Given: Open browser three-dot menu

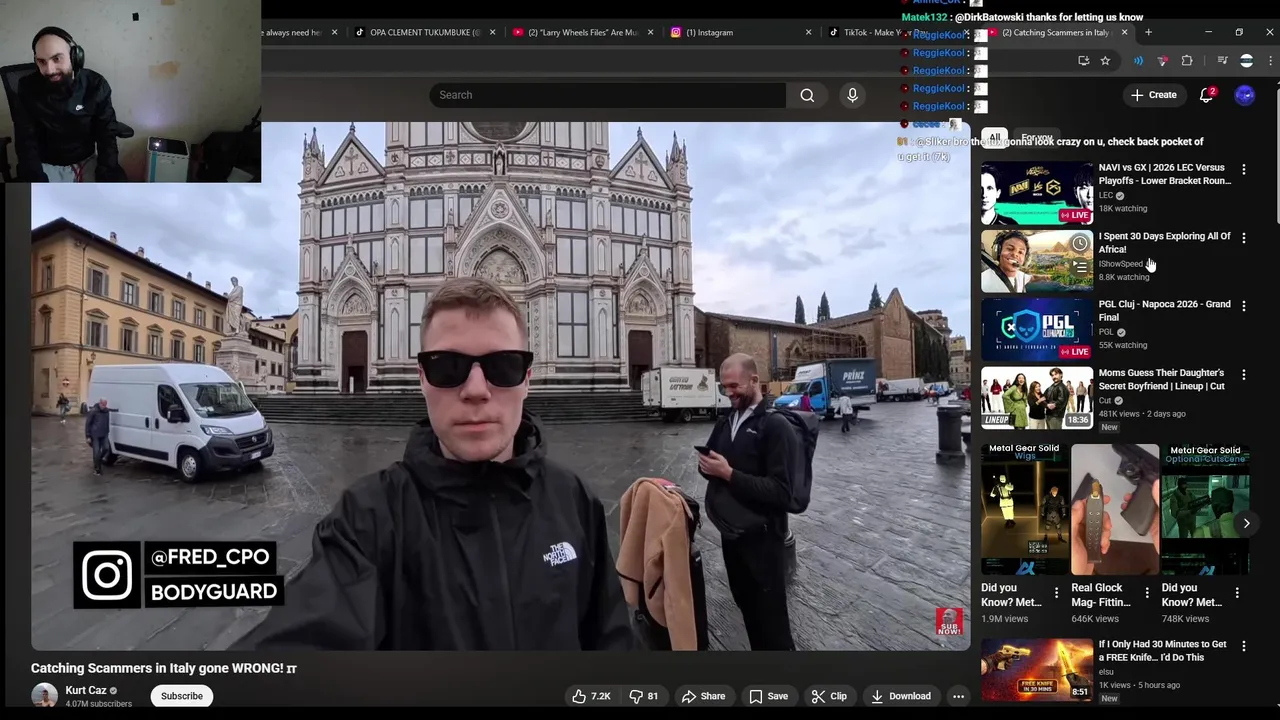Looking at the screenshot, I should click(1270, 61).
